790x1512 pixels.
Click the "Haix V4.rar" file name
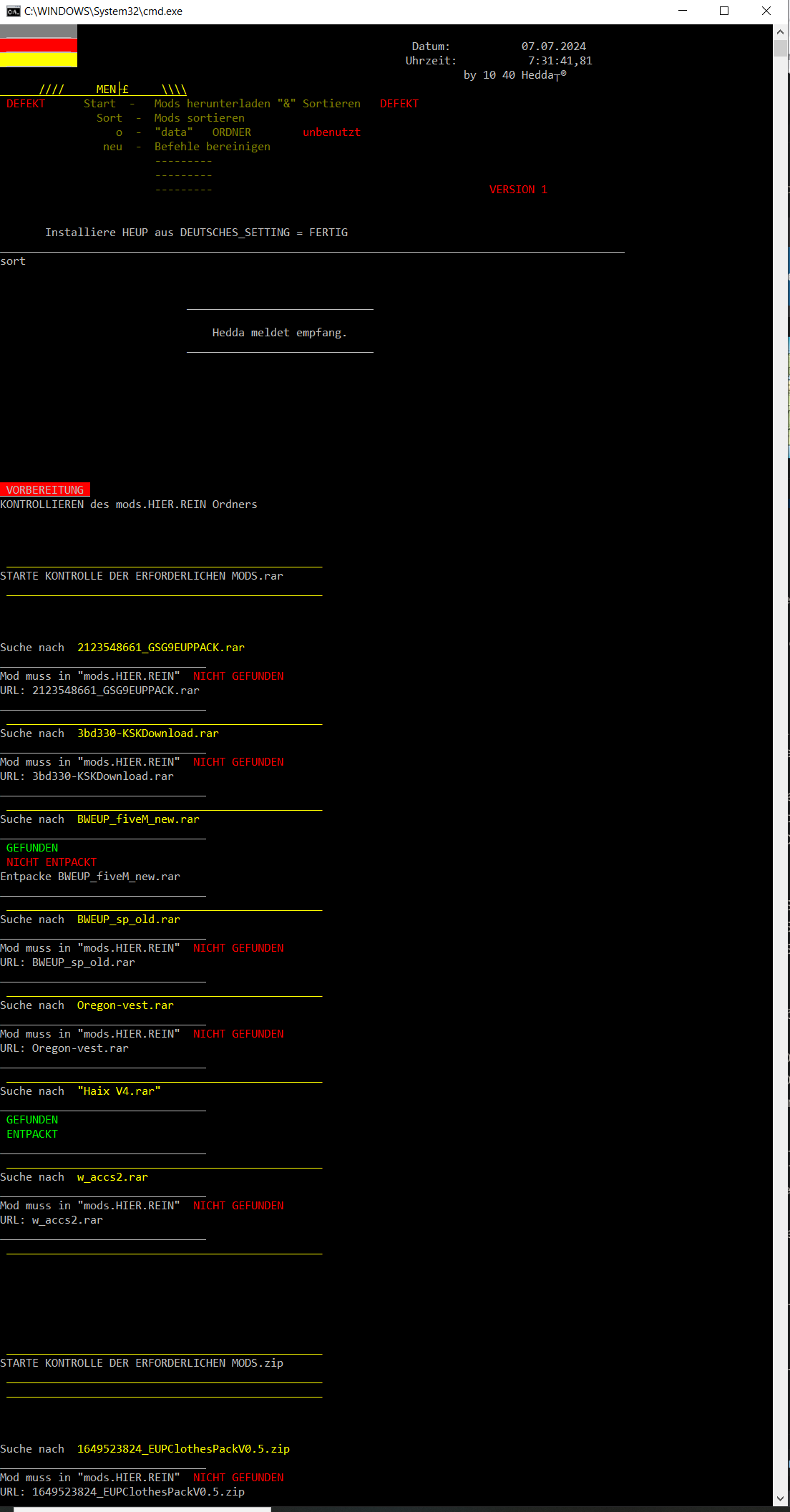119,1091
